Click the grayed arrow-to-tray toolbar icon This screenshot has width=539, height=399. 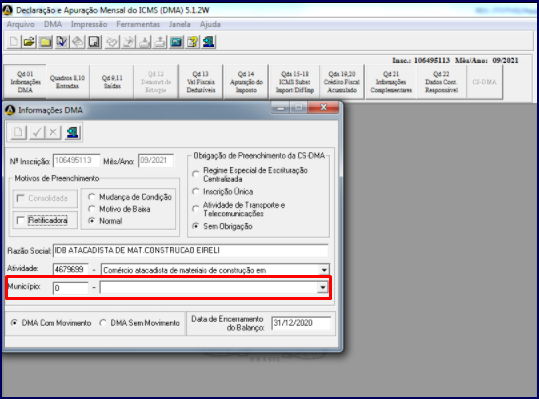point(128,42)
